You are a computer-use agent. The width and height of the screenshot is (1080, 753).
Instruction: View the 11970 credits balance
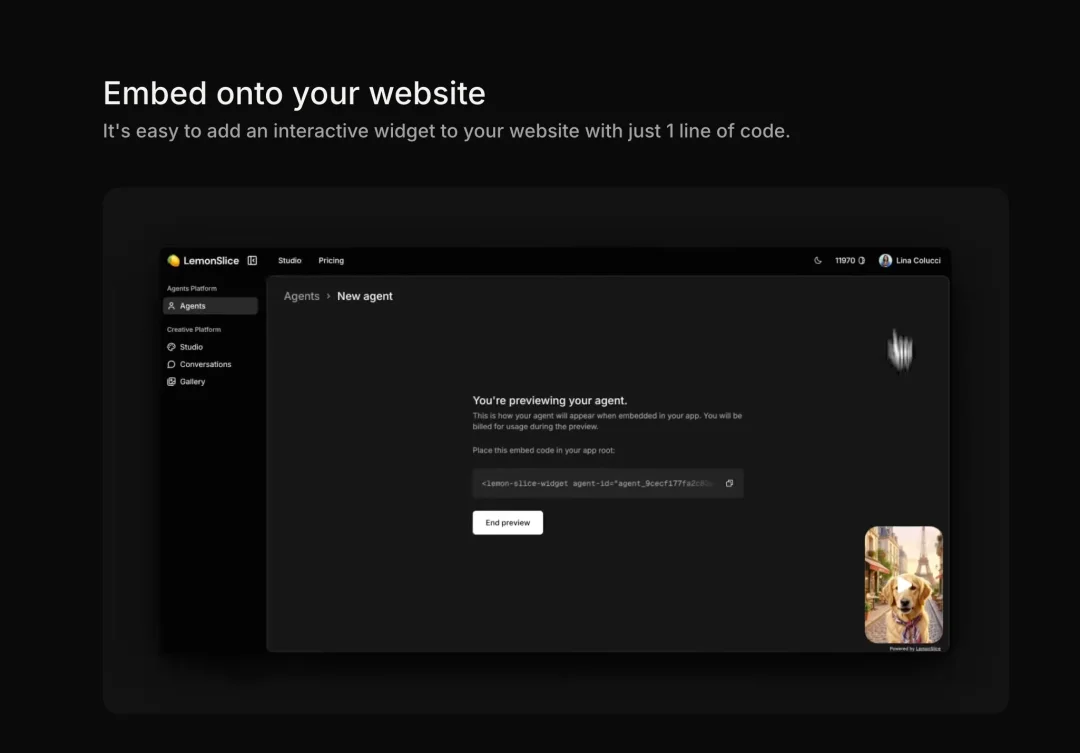[845, 261]
